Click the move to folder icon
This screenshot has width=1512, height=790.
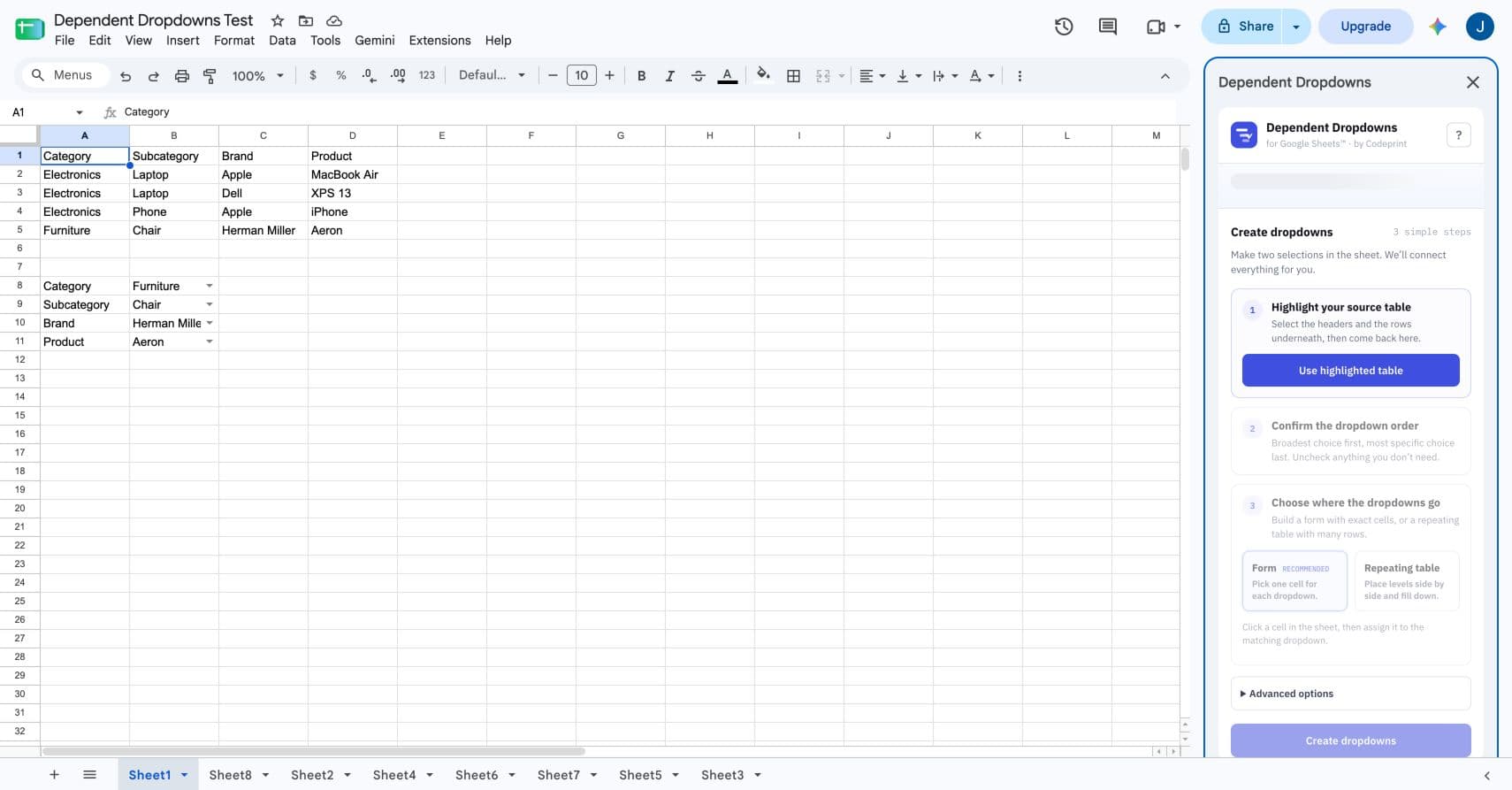[306, 20]
